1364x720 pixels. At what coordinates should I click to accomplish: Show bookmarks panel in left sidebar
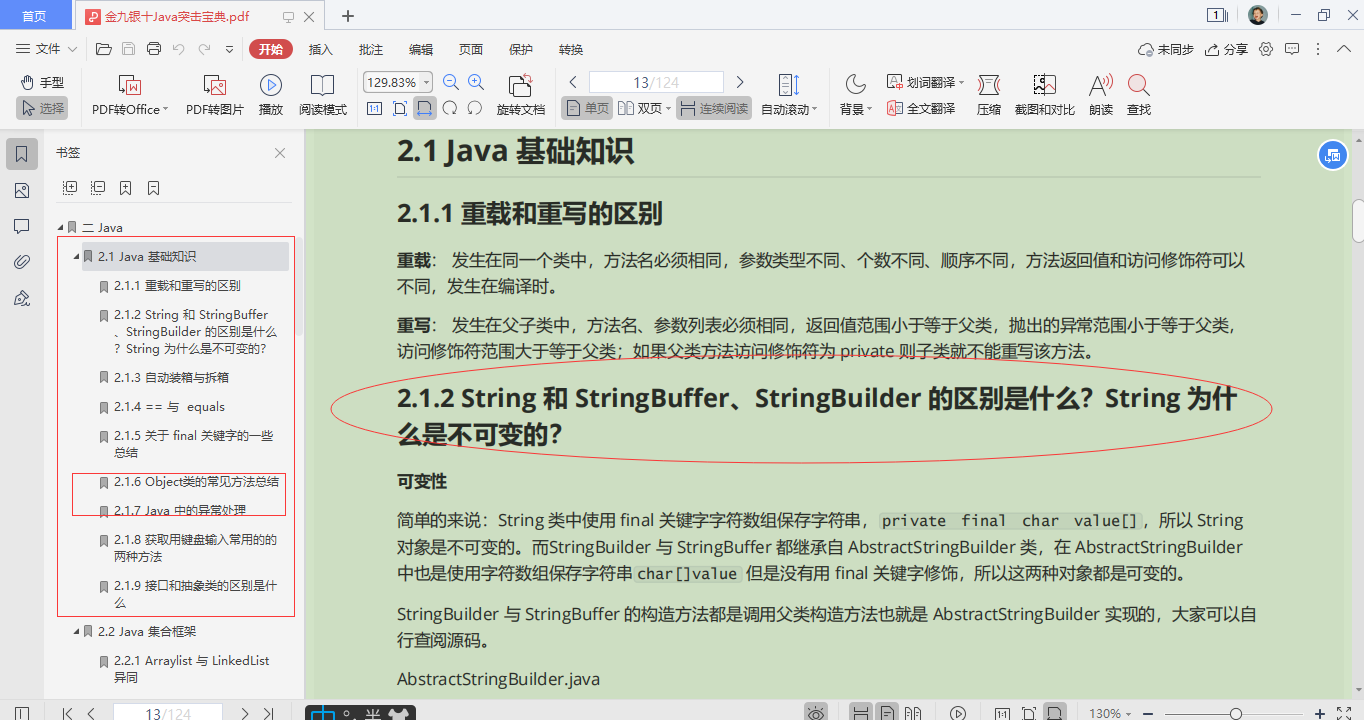(22, 154)
